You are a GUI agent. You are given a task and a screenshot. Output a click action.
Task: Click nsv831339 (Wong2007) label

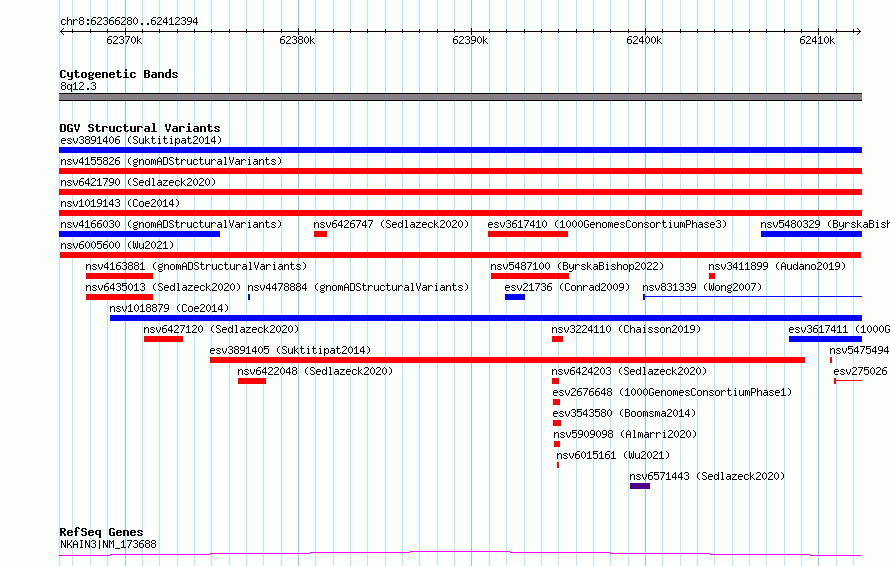pyautogui.click(x=702, y=287)
